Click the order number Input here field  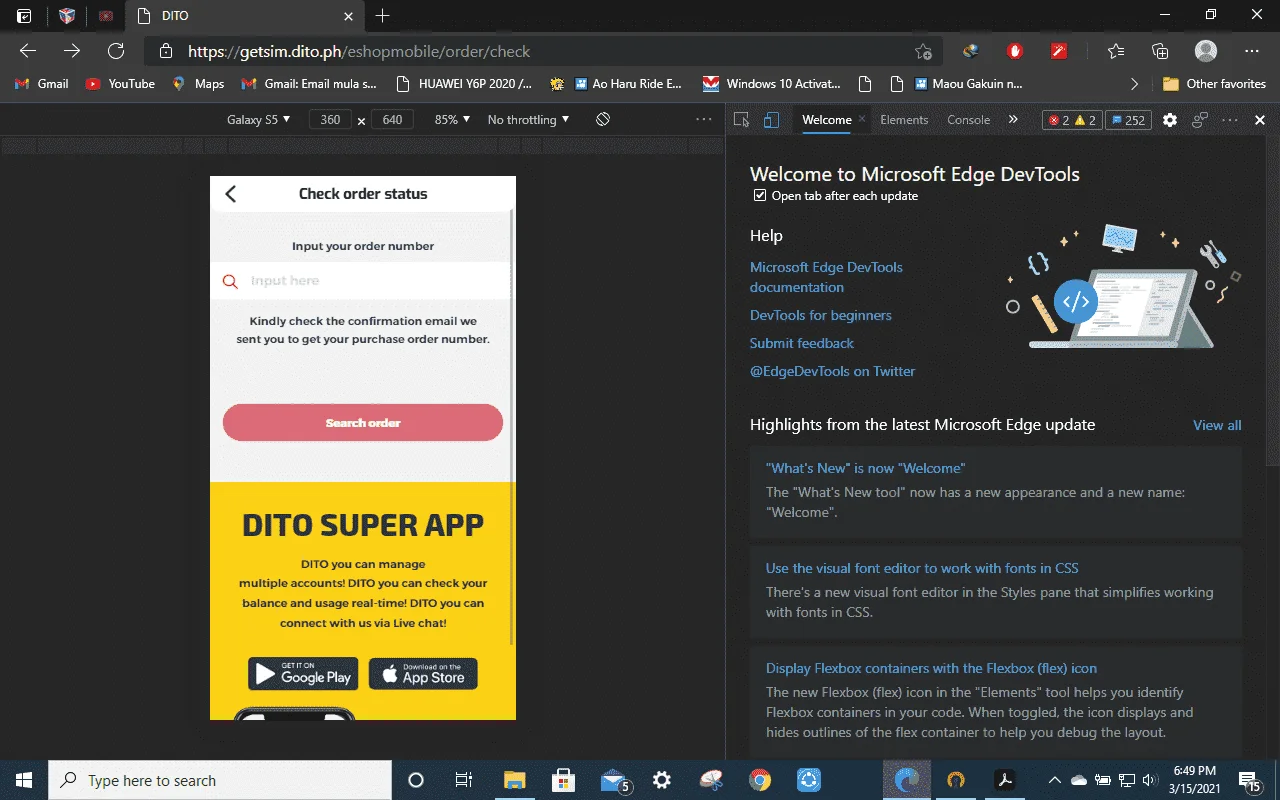pyautogui.click(x=362, y=281)
